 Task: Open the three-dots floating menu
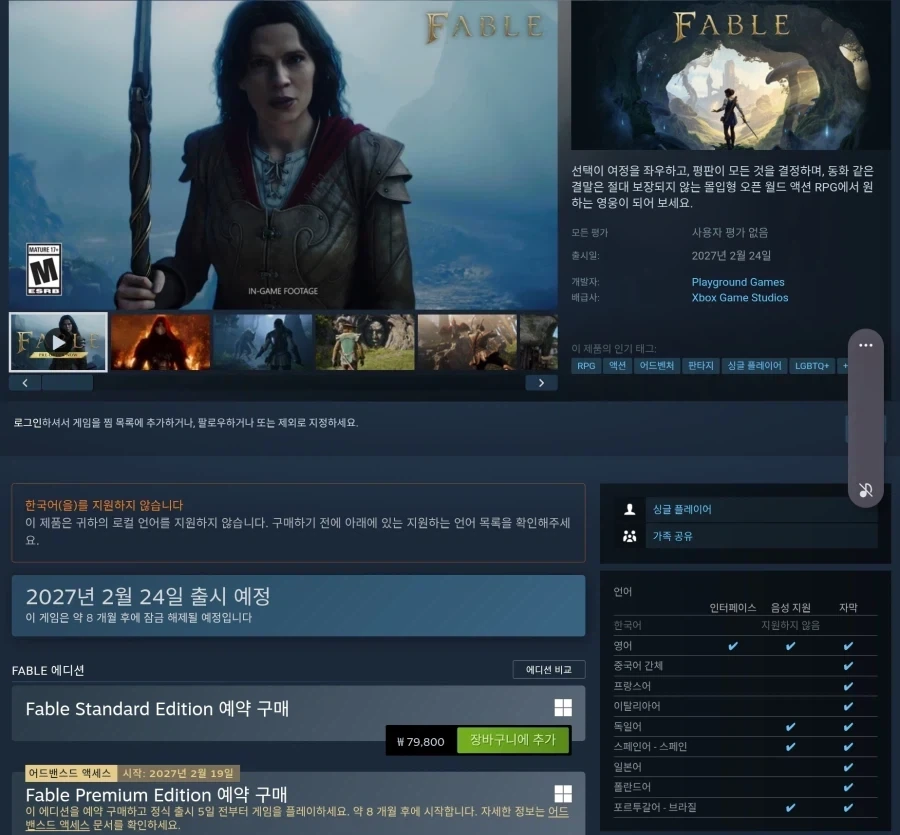pyautogui.click(x=866, y=345)
